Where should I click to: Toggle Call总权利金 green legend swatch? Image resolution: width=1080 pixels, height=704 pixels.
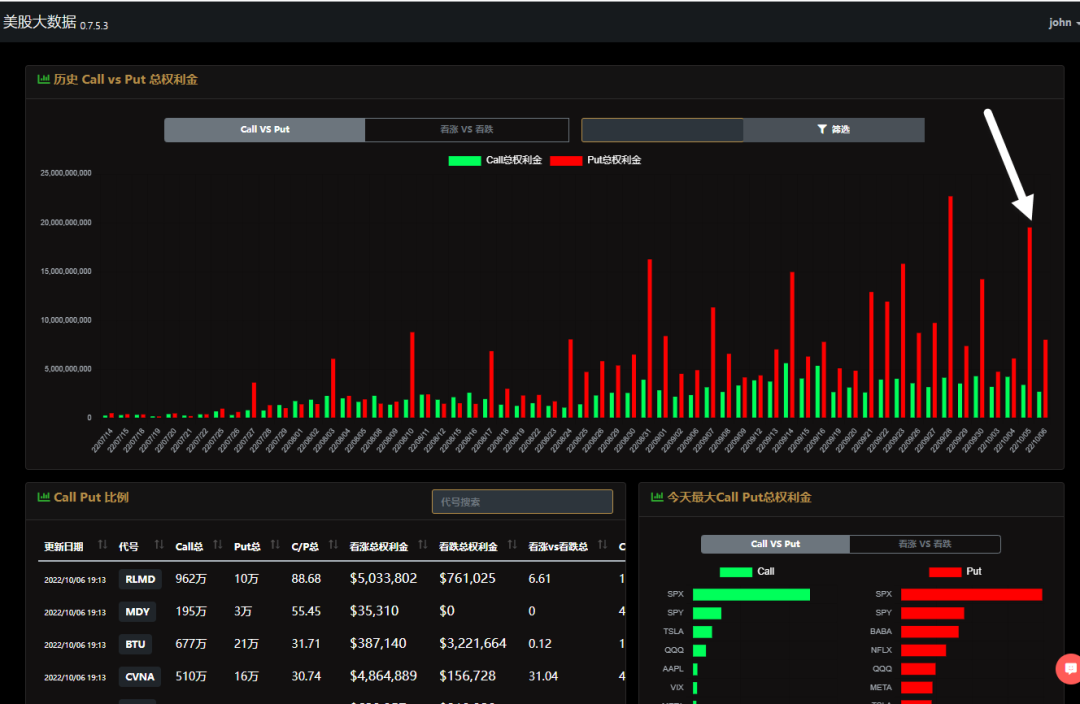(x=464, y=161)
